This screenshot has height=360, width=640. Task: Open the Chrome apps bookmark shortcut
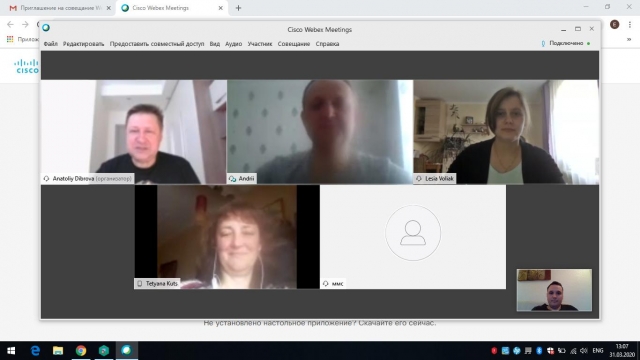pyautogui.click(x=22, y=39)
